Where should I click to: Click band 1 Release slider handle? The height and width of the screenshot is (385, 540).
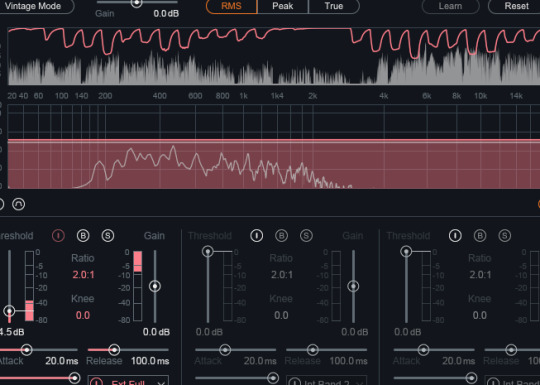(x=114, y=350)
